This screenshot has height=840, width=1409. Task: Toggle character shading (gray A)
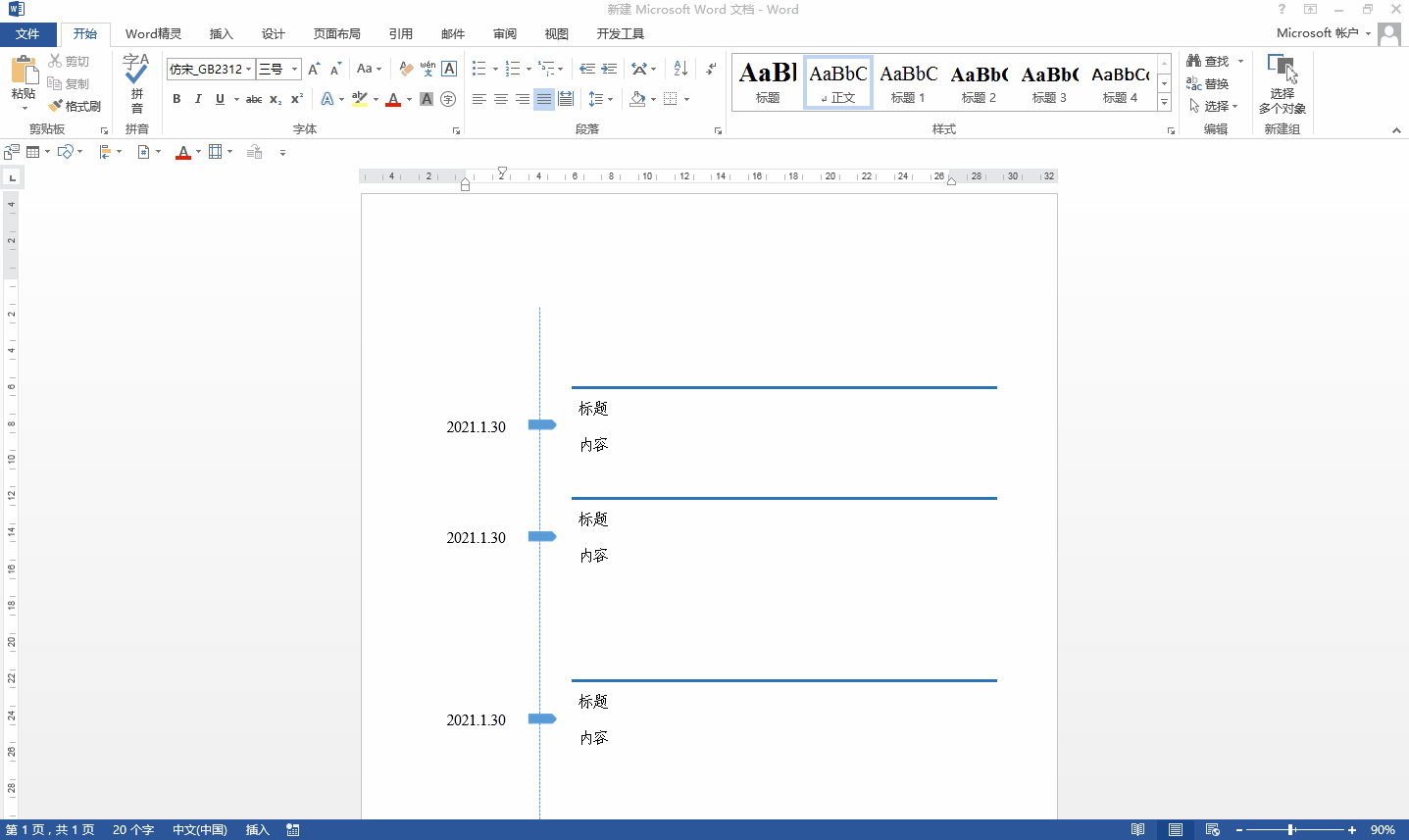point(427,99)
